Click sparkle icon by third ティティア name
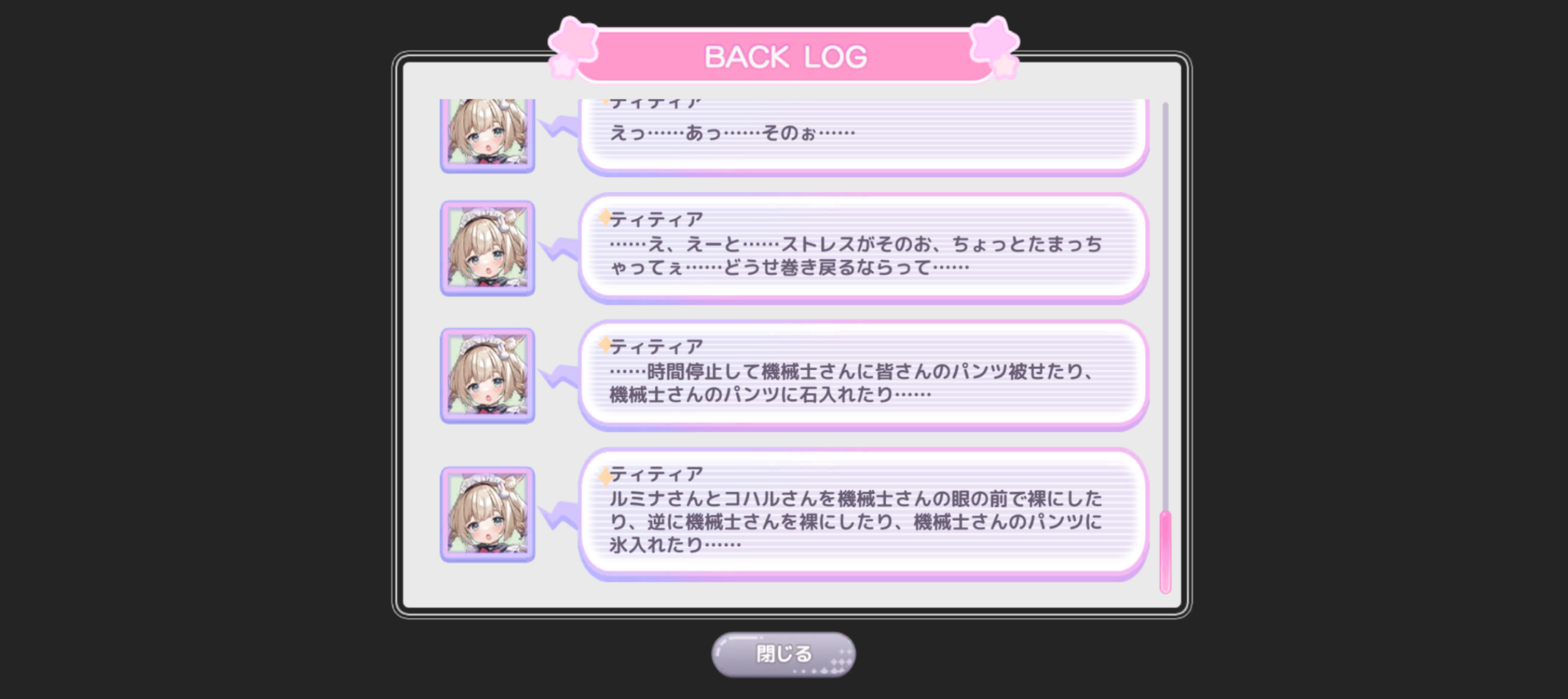This screenshot has width=1568, height=699. click(605, 345)
